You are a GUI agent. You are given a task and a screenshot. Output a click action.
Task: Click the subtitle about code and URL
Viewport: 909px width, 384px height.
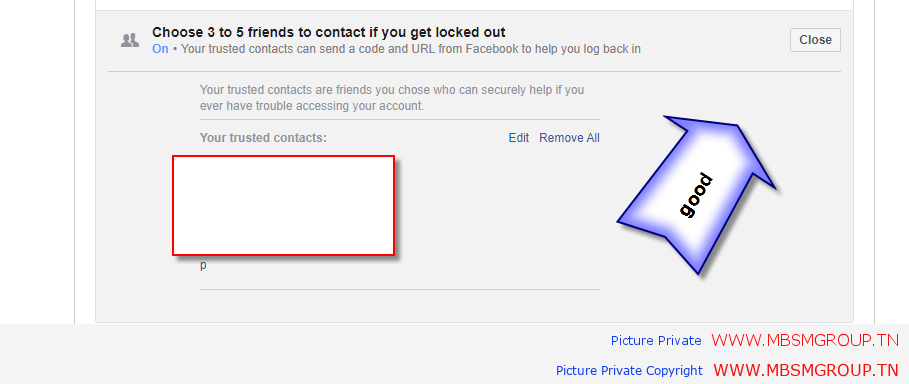click(410, 49)
